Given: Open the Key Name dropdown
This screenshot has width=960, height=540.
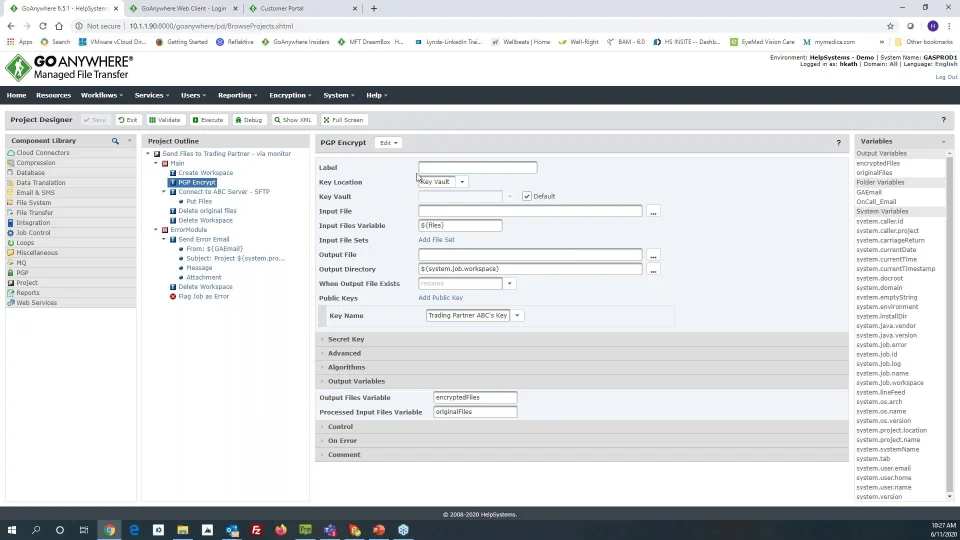Looking at the screenshot, I should (517, 315).
